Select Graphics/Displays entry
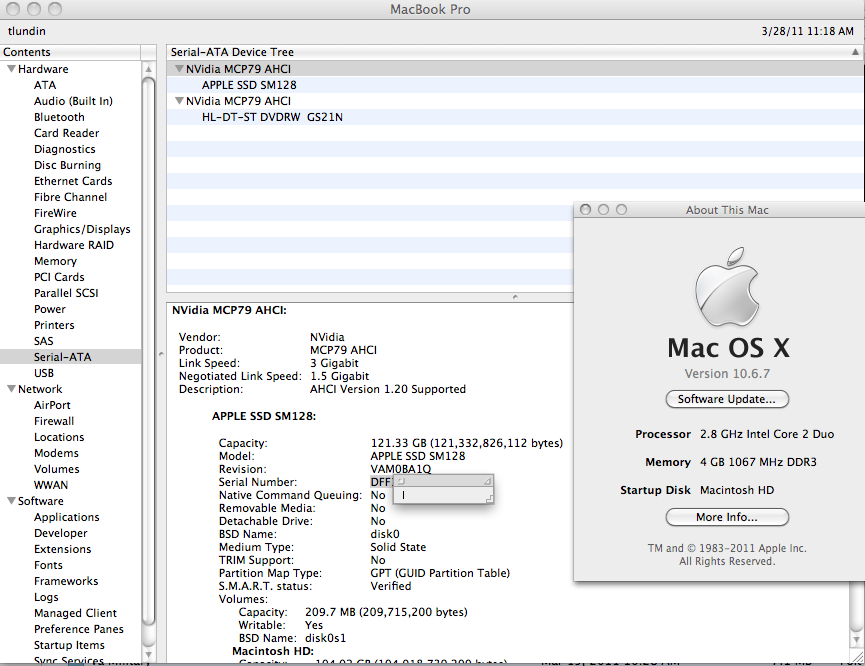 [82, 229]
